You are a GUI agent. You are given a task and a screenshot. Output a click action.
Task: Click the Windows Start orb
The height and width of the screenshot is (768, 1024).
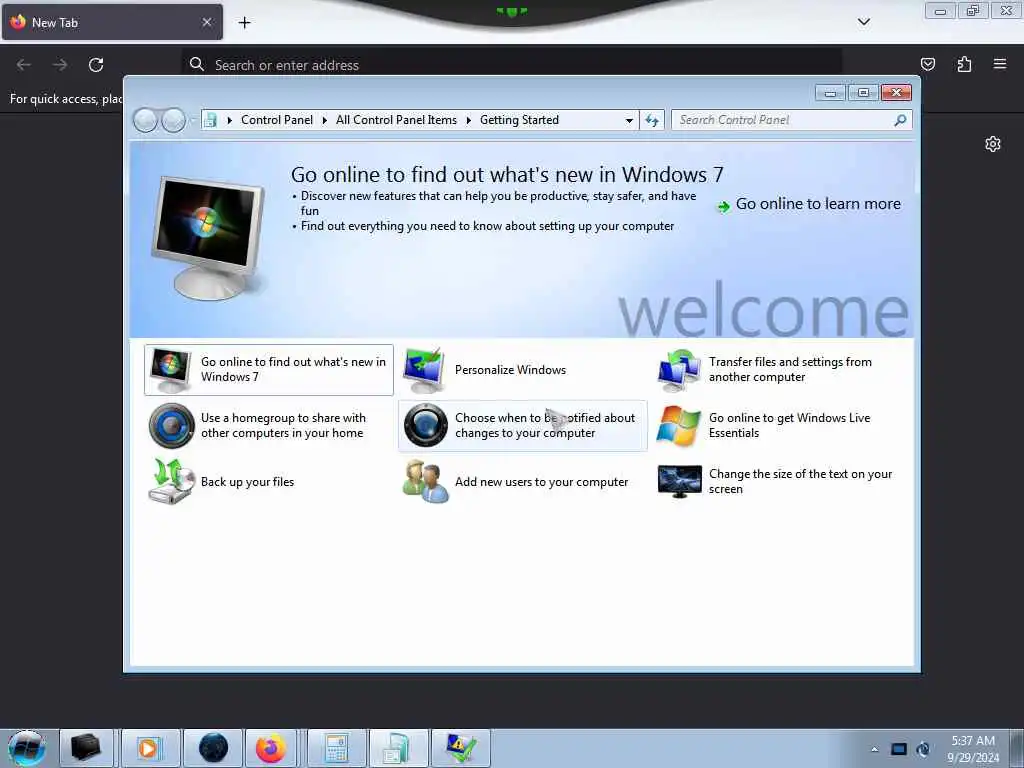point(27,748)
